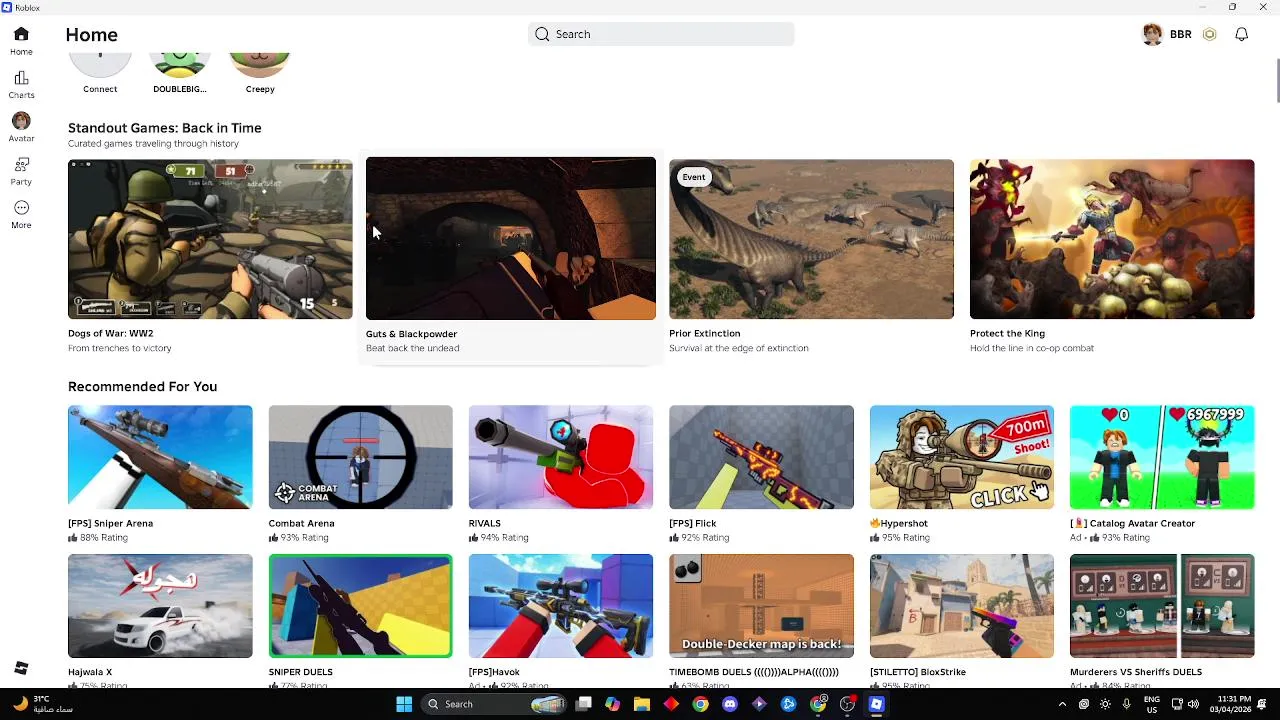This screenshot has height=720, width=1280.
Task: Open friend DOUBLEBIG... avatar
Action: click(x=180, y=65)
